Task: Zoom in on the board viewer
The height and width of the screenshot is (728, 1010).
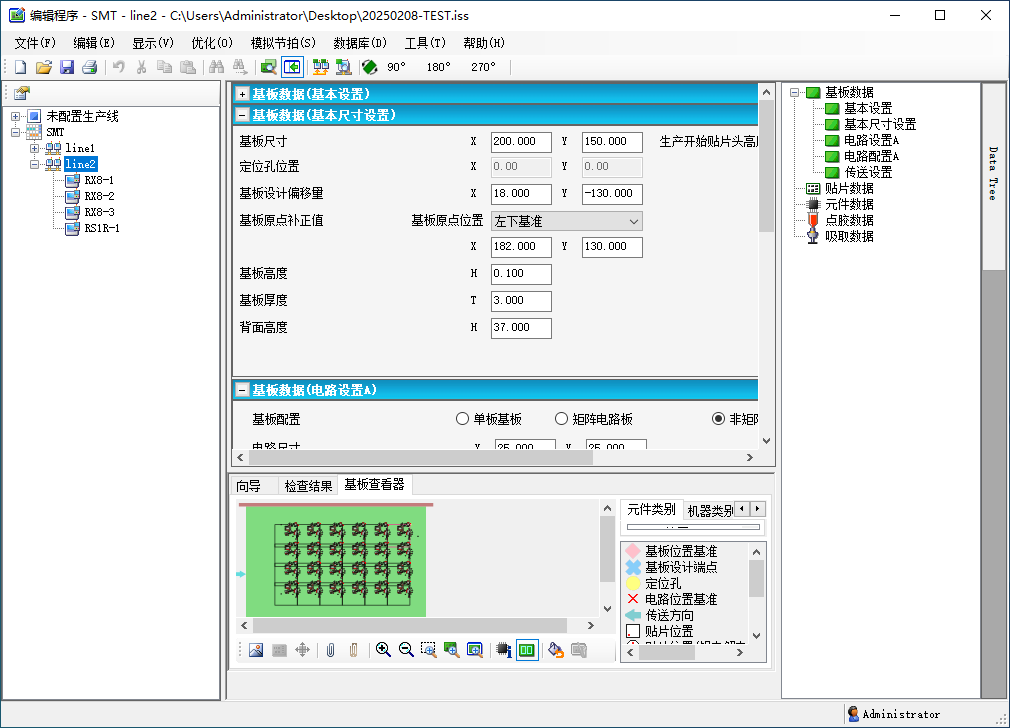Action: (383, 650)
